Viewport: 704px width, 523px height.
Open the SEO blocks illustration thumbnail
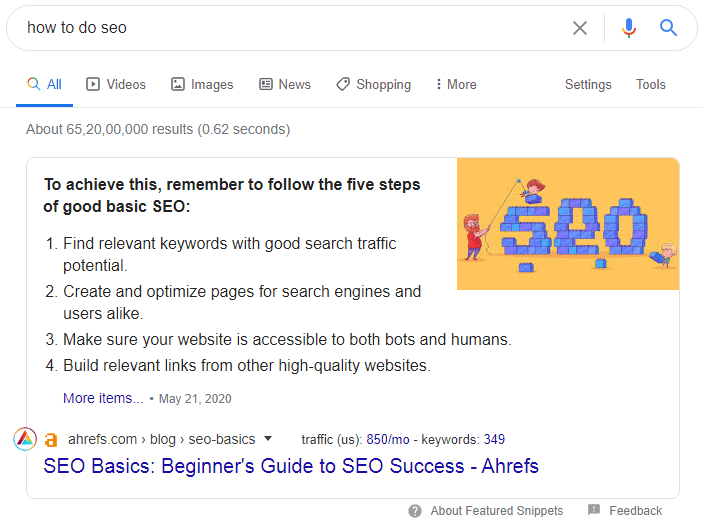(568, 224)
